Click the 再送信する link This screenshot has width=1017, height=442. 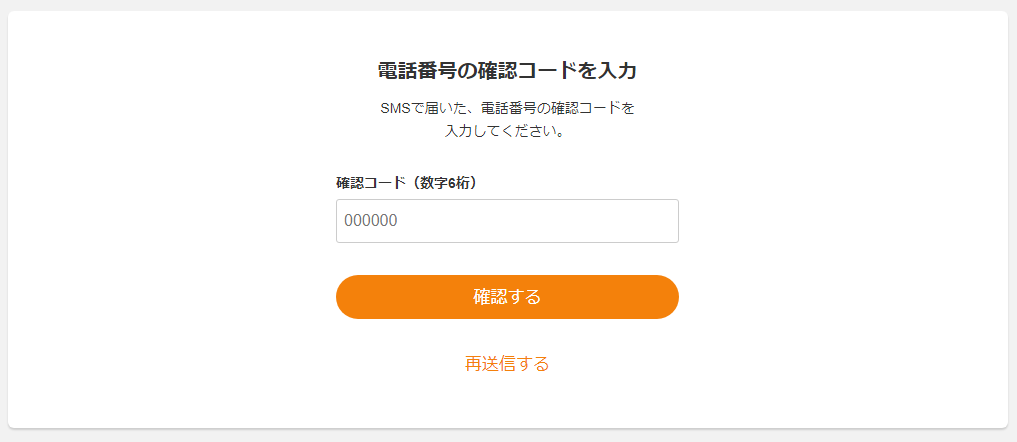click(507, 363)
